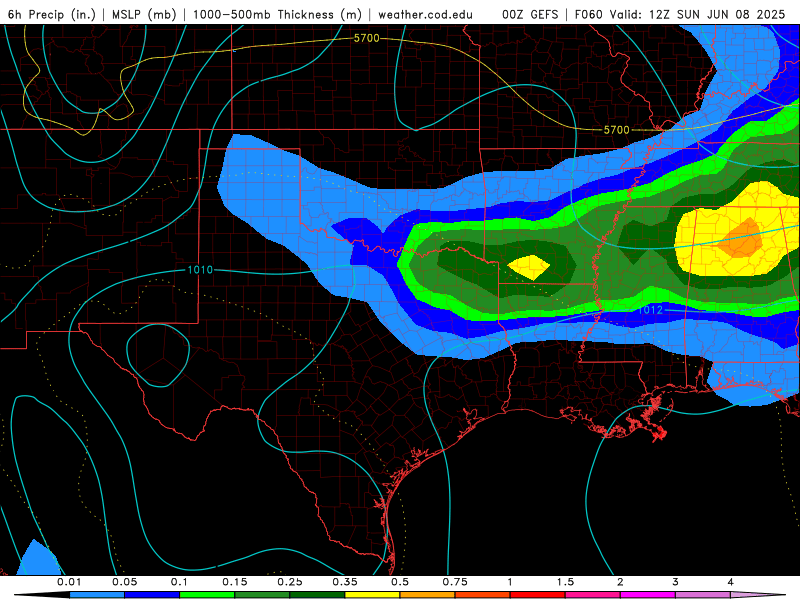Click the 'F060 Valid: 12Z SUN JUN 08 2025' label

680,14
